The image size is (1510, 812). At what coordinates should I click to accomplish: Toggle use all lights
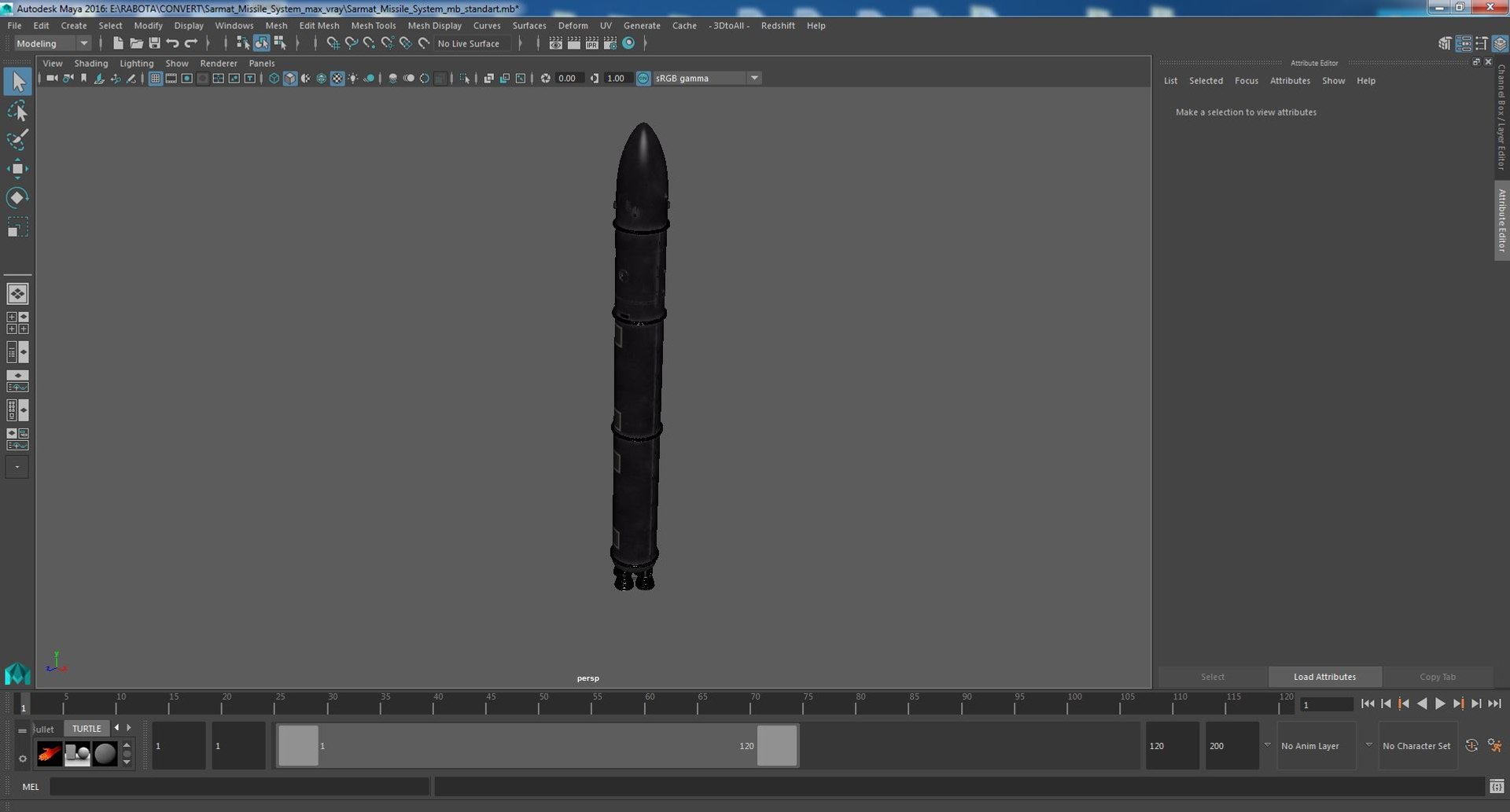353,78
